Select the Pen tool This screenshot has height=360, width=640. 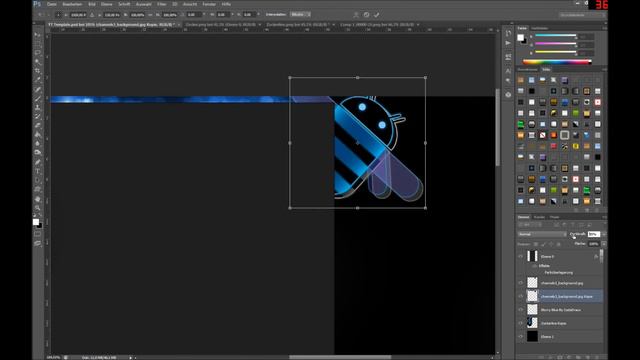(38, 162)
